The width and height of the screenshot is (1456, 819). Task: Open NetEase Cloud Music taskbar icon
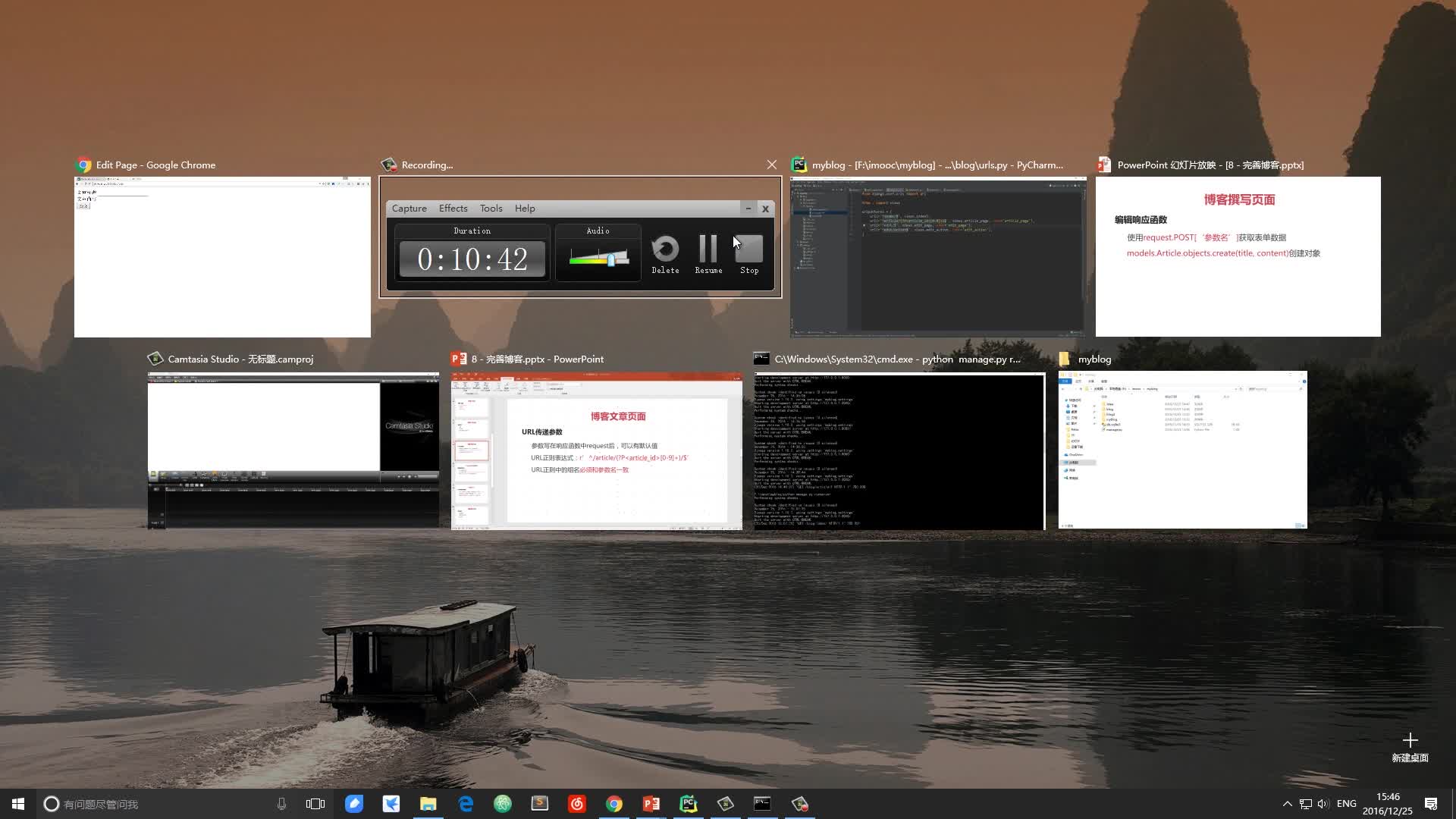pos(577,804)
